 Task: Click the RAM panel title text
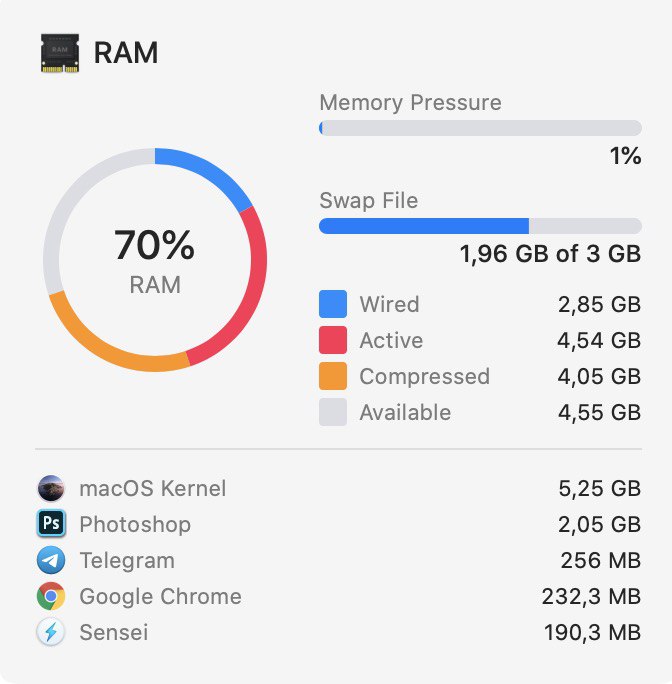click(x=126, y=53)
